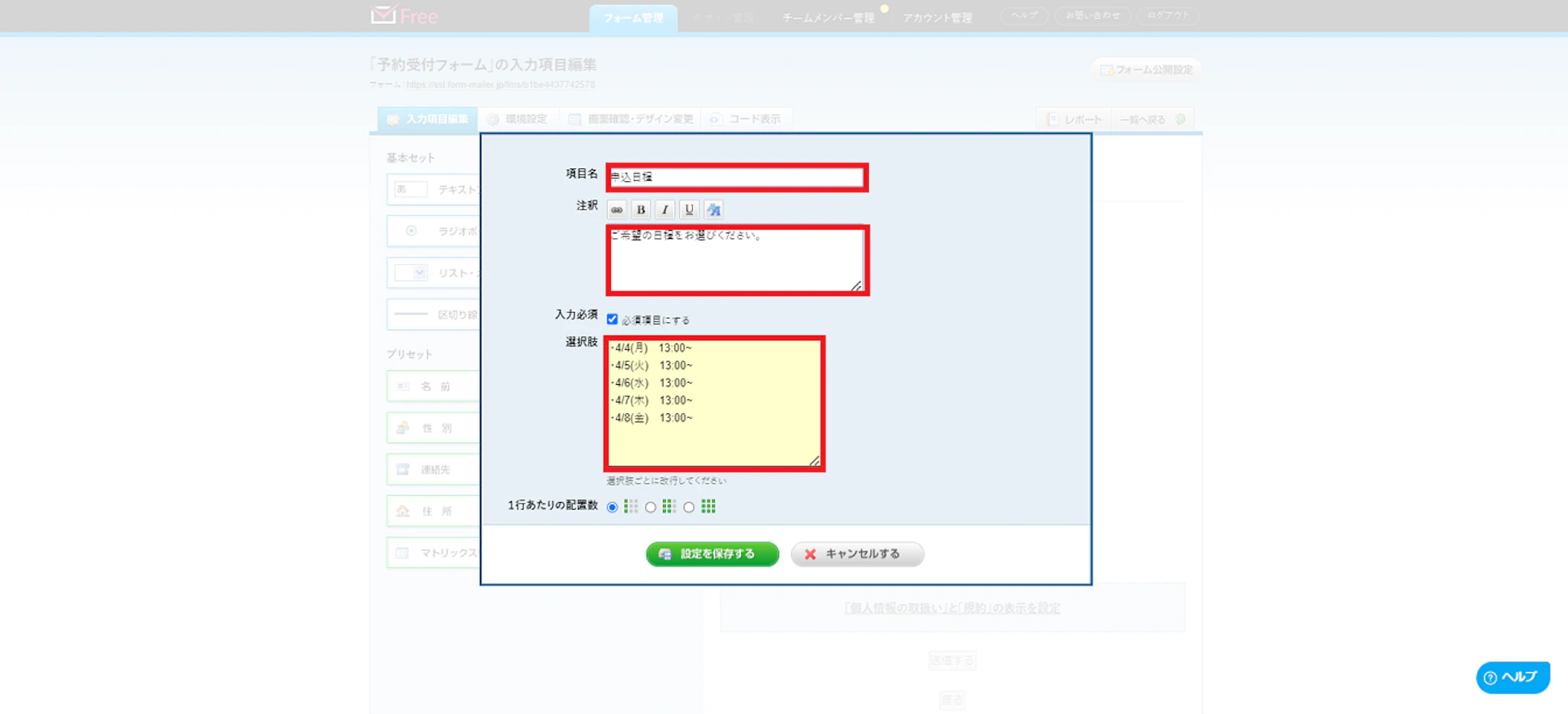
Task: Click the 送信する button in form preview
Action: 952,660
